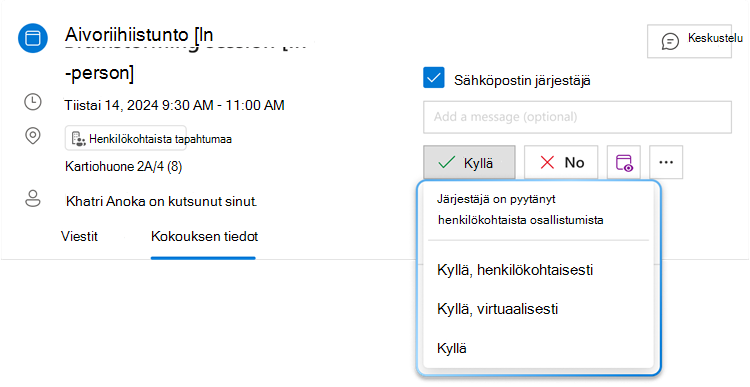Click the location pin icon
Viewport: 750px width, 387px height.
33,136
